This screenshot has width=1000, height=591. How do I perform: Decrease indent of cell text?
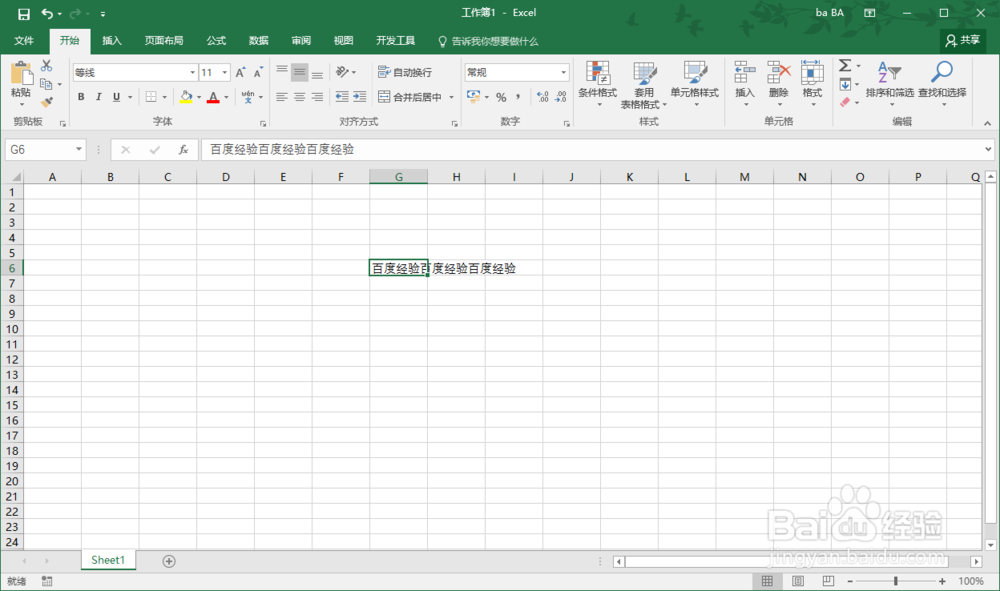click(342, 97)
